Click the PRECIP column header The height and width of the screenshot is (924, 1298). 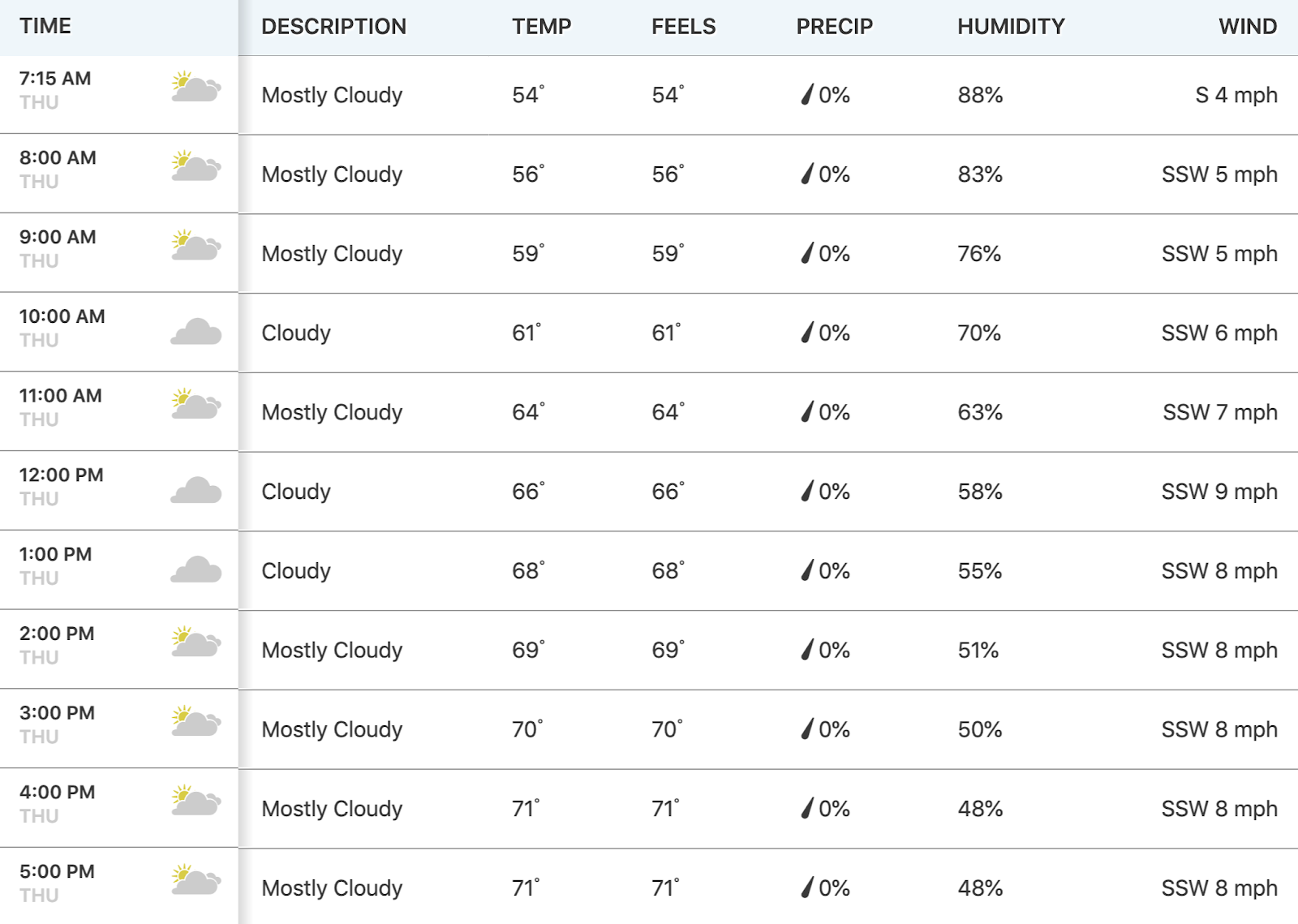[x=834, y=27]
